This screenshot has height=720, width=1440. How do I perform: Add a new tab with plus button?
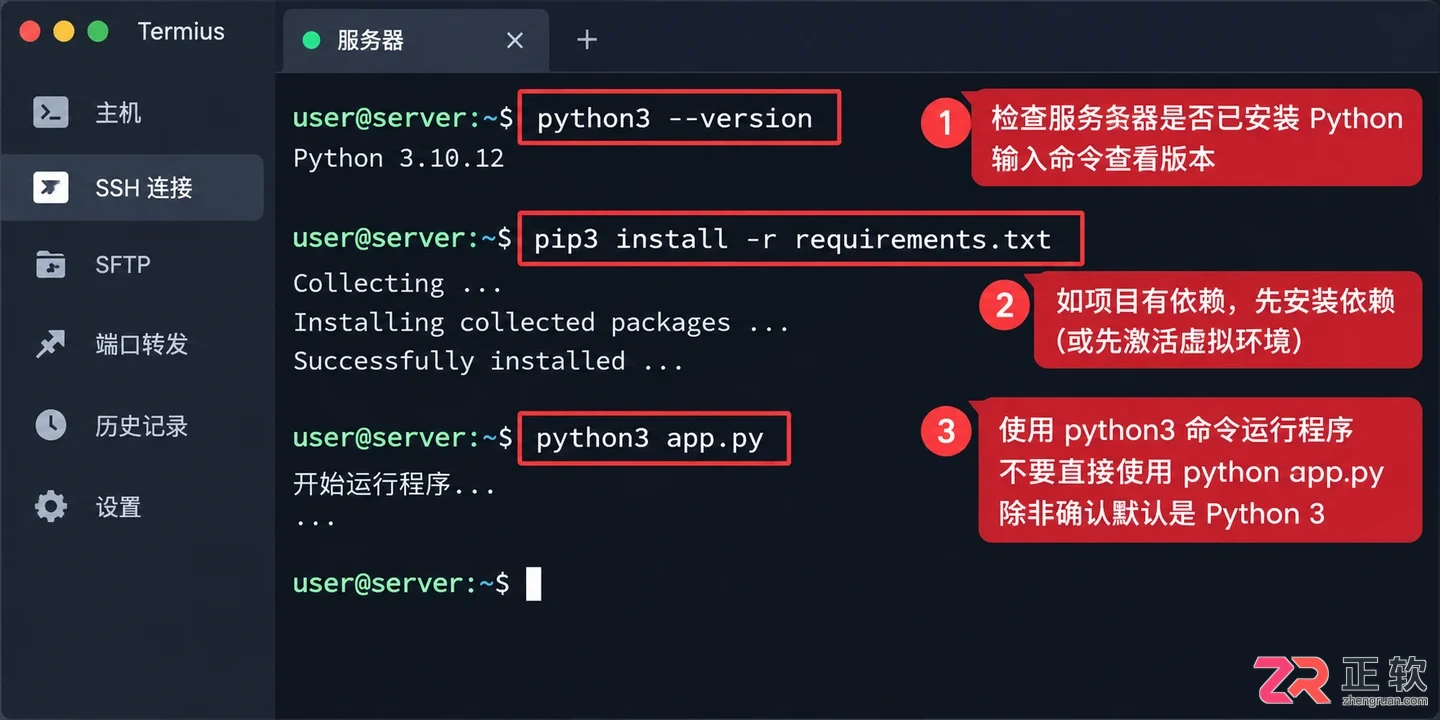(587, 40)
